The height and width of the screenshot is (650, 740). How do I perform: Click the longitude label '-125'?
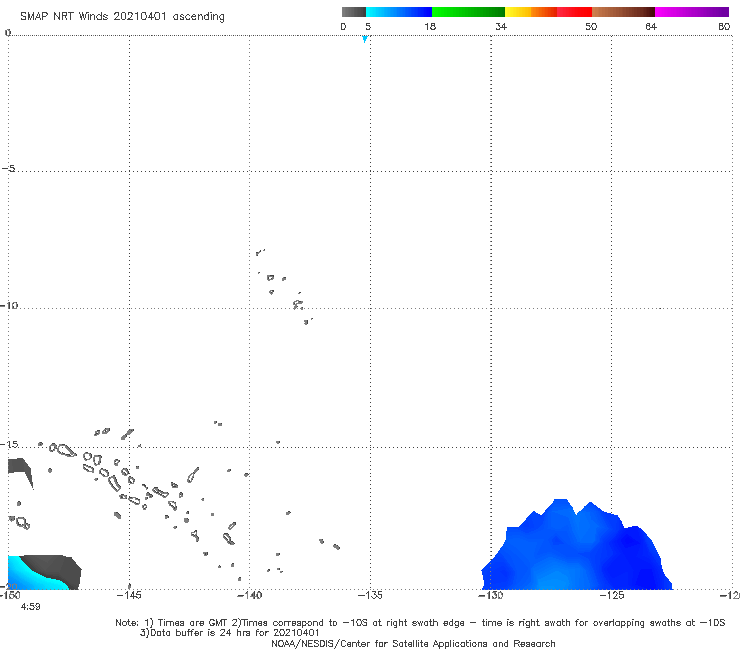612,595
